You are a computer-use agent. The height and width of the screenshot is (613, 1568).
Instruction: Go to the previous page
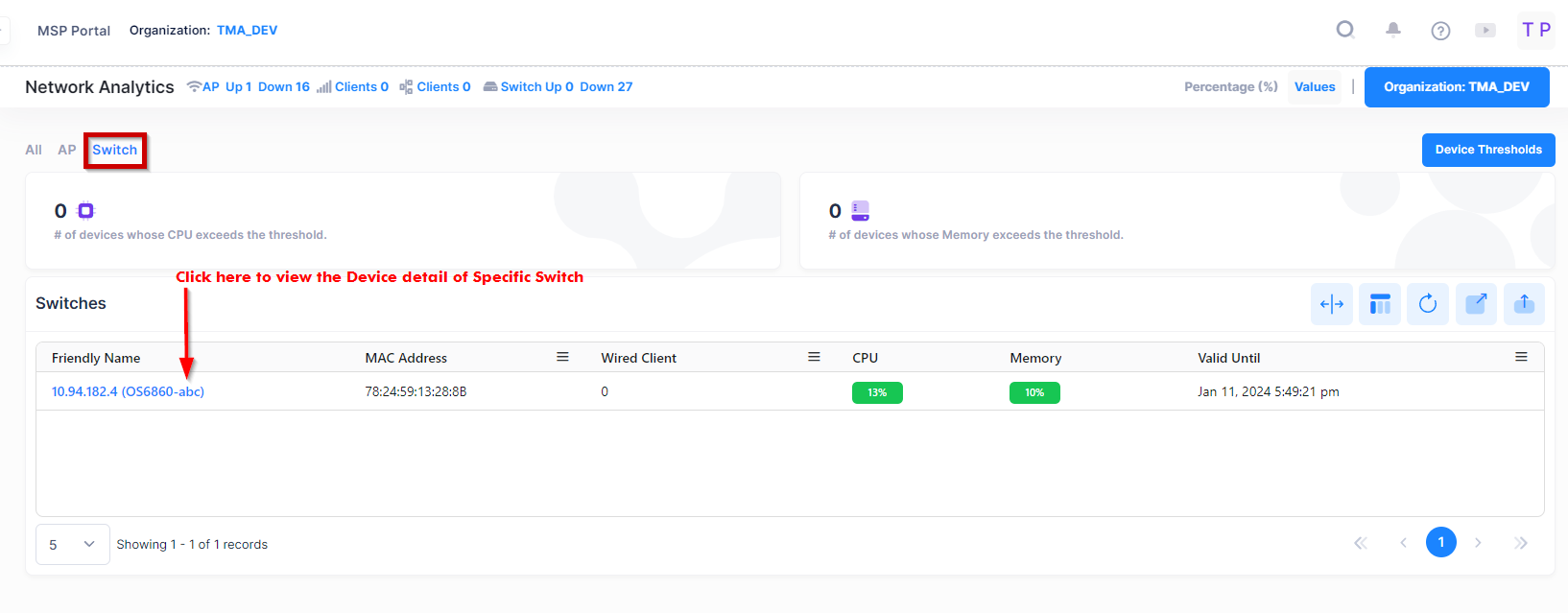[x=1403, y=543]
